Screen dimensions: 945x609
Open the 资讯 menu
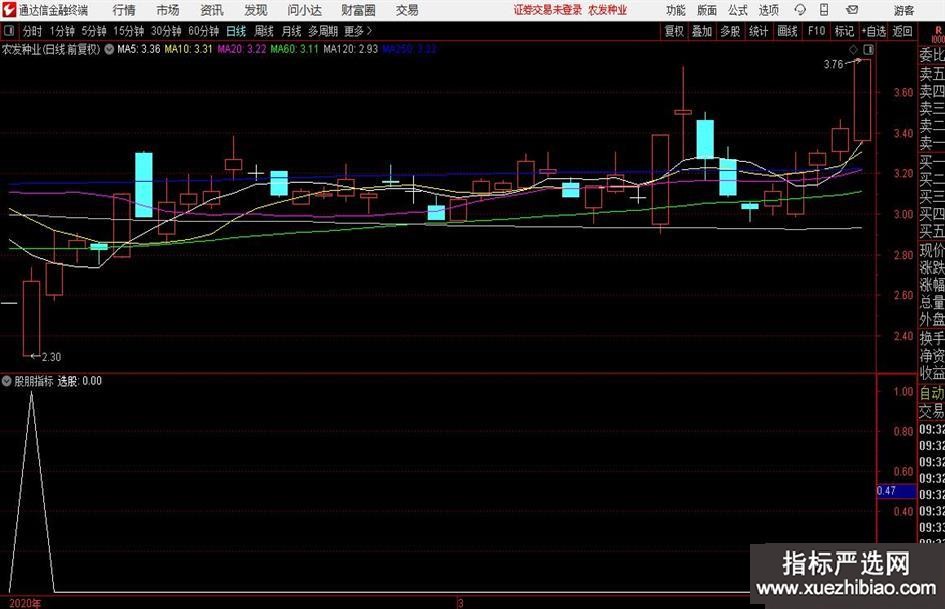212,10
